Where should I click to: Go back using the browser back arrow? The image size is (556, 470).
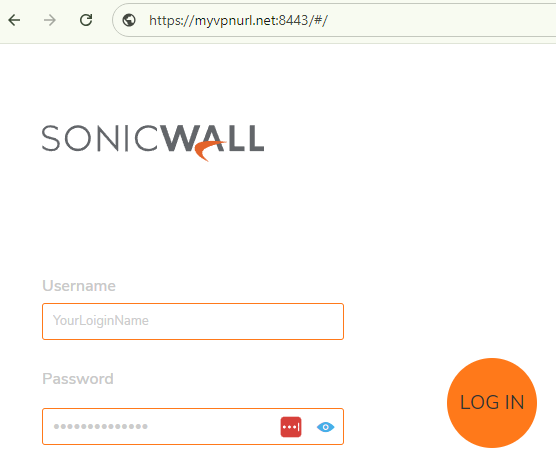pyautogui.click(x=14, y=20)
